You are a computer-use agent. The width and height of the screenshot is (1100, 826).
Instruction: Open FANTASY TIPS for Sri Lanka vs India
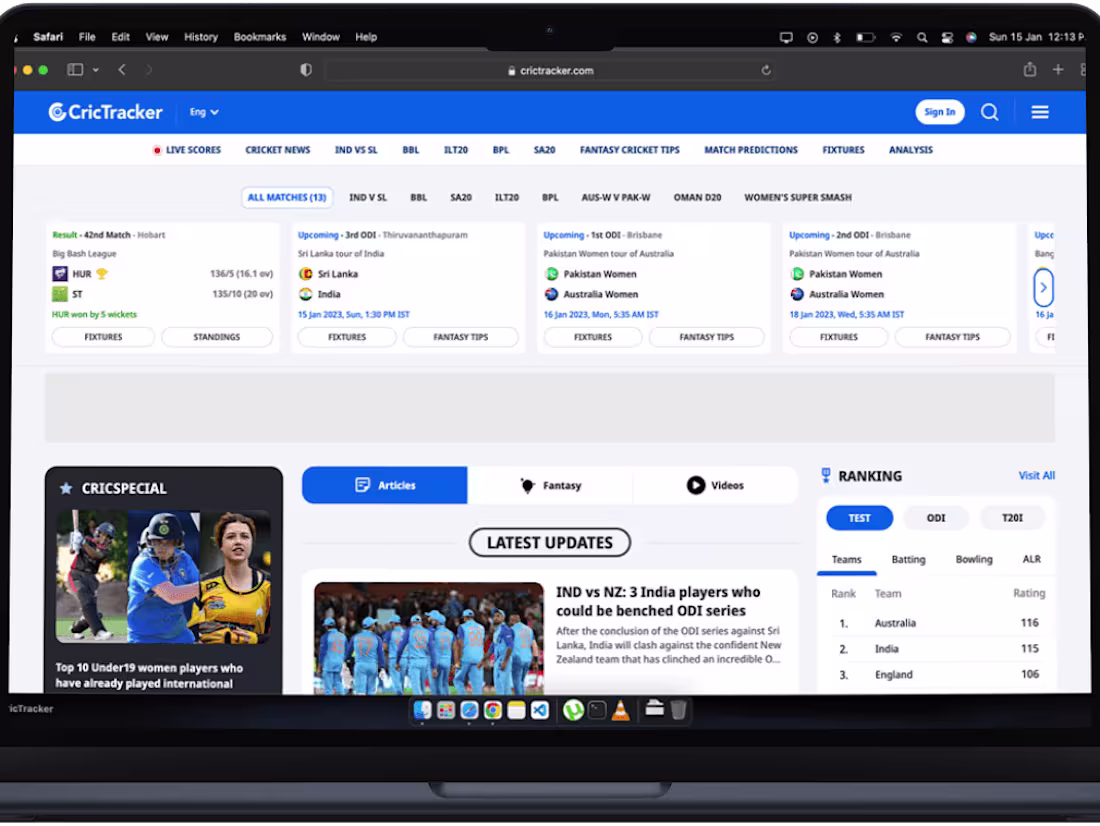pos(460,337)
